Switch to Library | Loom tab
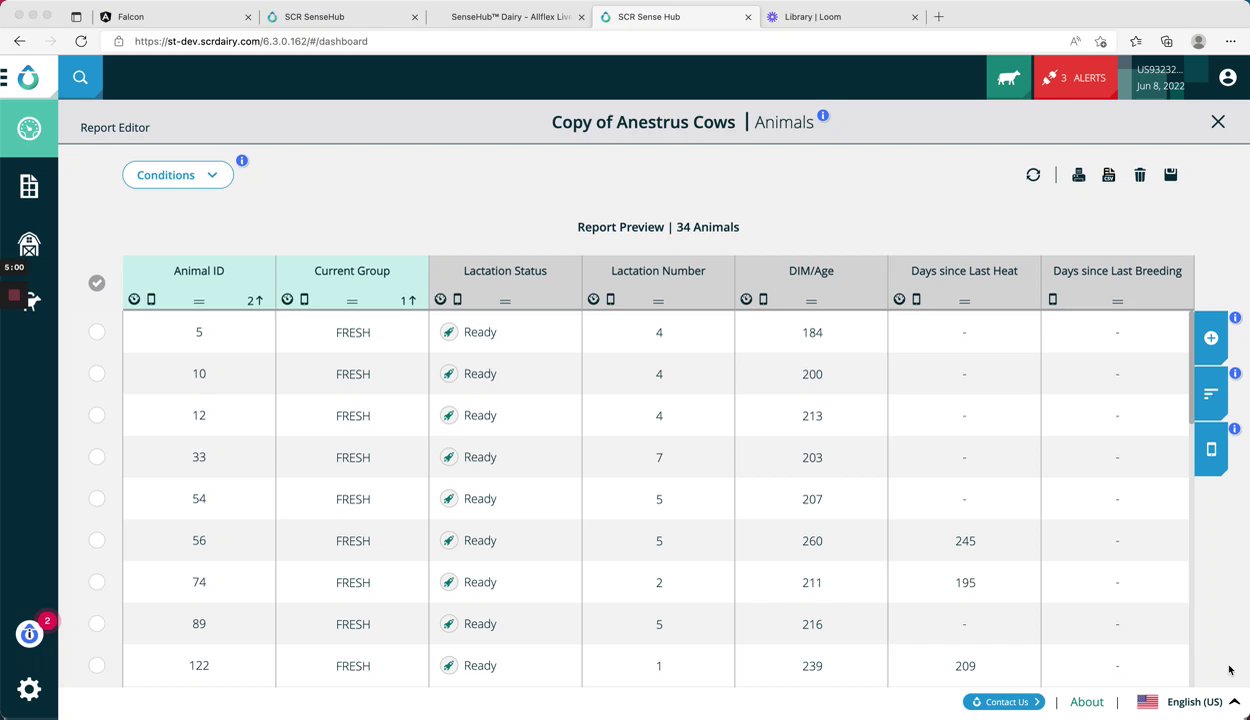Image resolution: width=1250 pixels, height=720 pixels. [841, 17]
